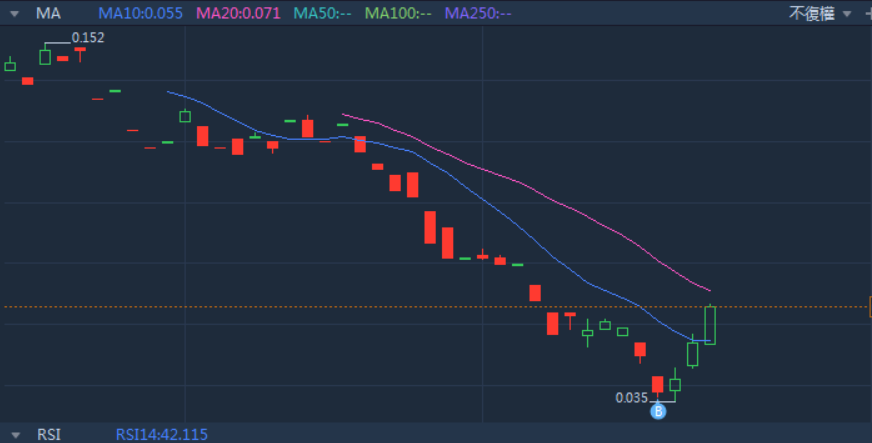
Task: Open the MA indicator label
Action: tap(48, 13)
